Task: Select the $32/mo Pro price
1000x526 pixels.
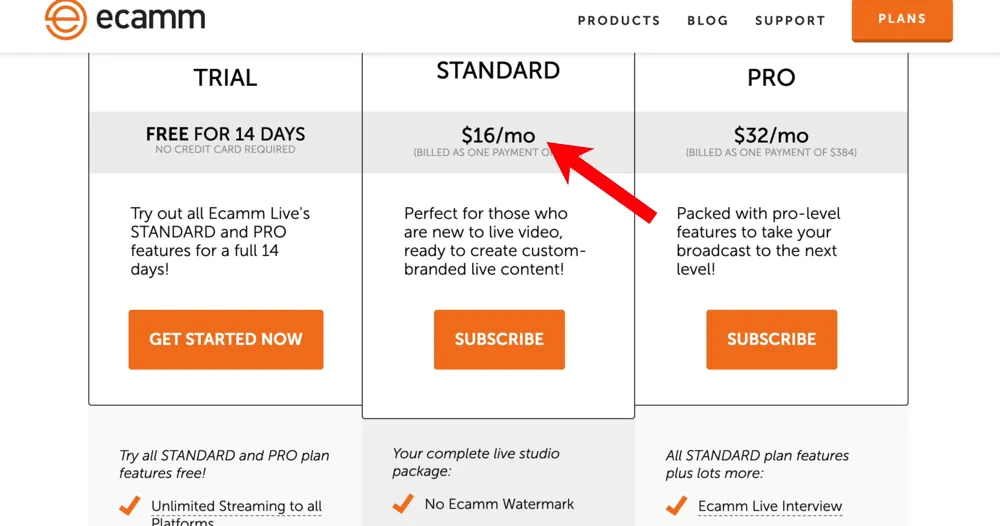Action: (x=771, y=135)
